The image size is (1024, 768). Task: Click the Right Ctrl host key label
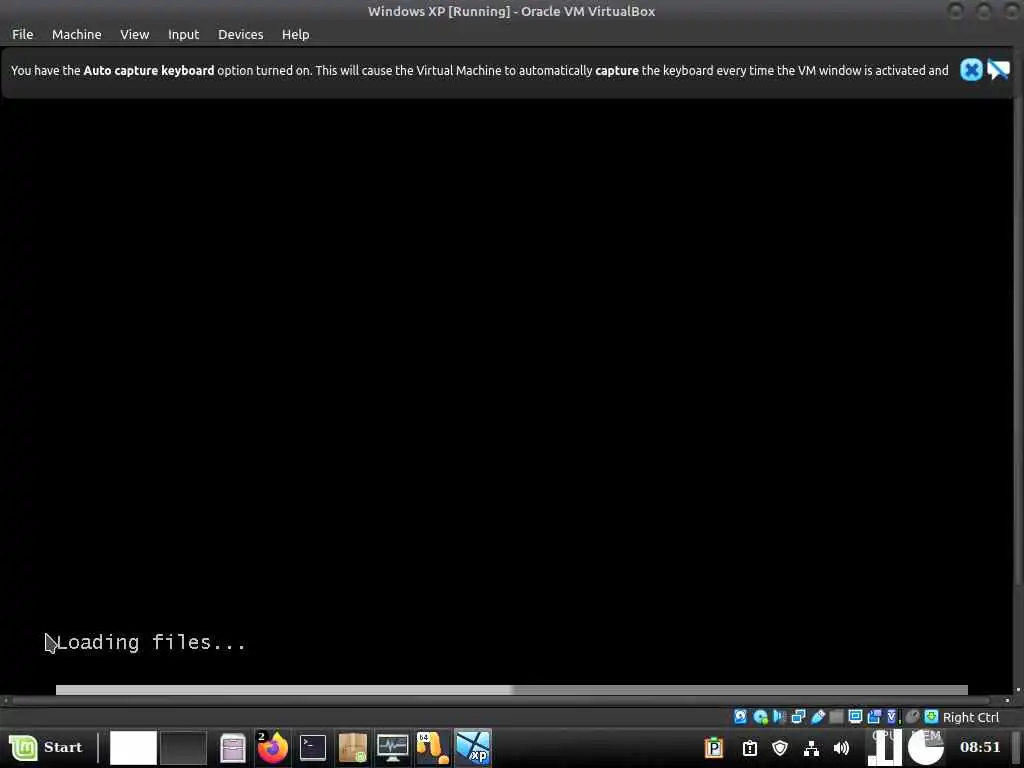(x=970, y=718)
